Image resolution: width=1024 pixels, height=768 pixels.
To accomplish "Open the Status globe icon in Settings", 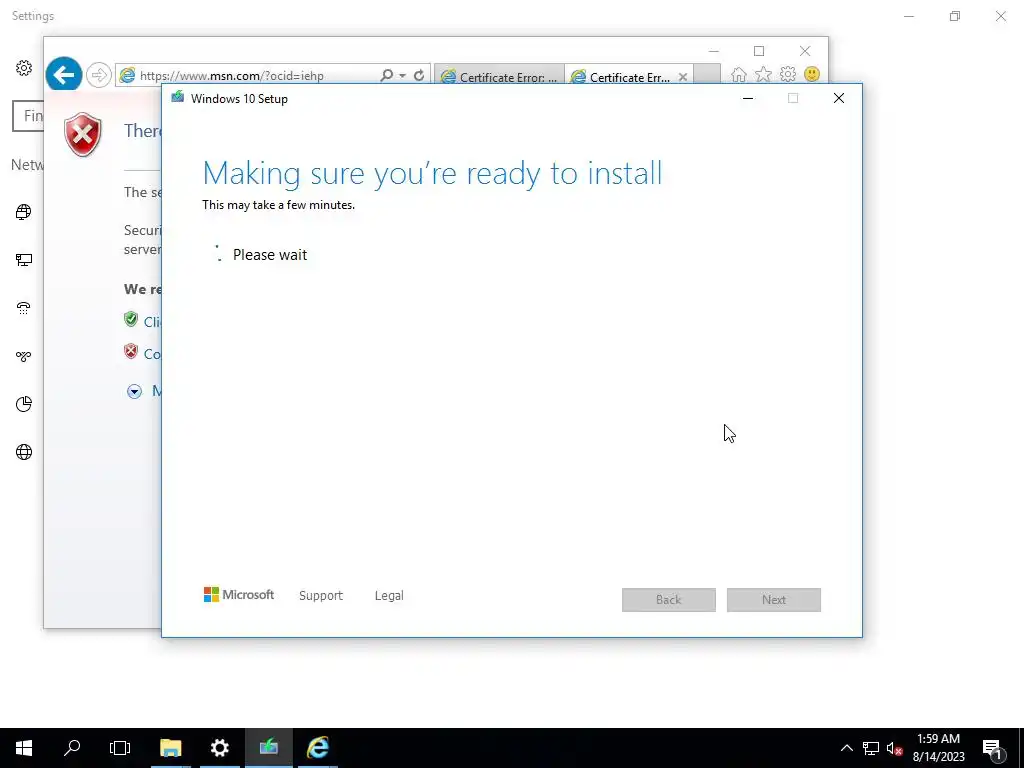I will coord(24,212).
